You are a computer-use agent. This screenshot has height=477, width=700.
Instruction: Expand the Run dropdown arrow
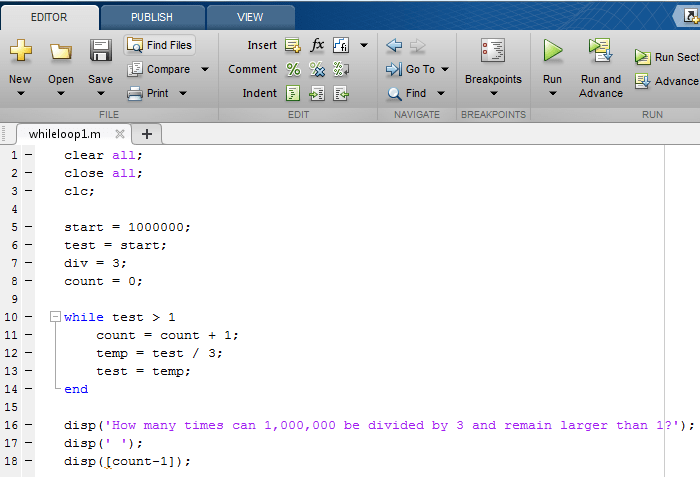coord(553,93)
